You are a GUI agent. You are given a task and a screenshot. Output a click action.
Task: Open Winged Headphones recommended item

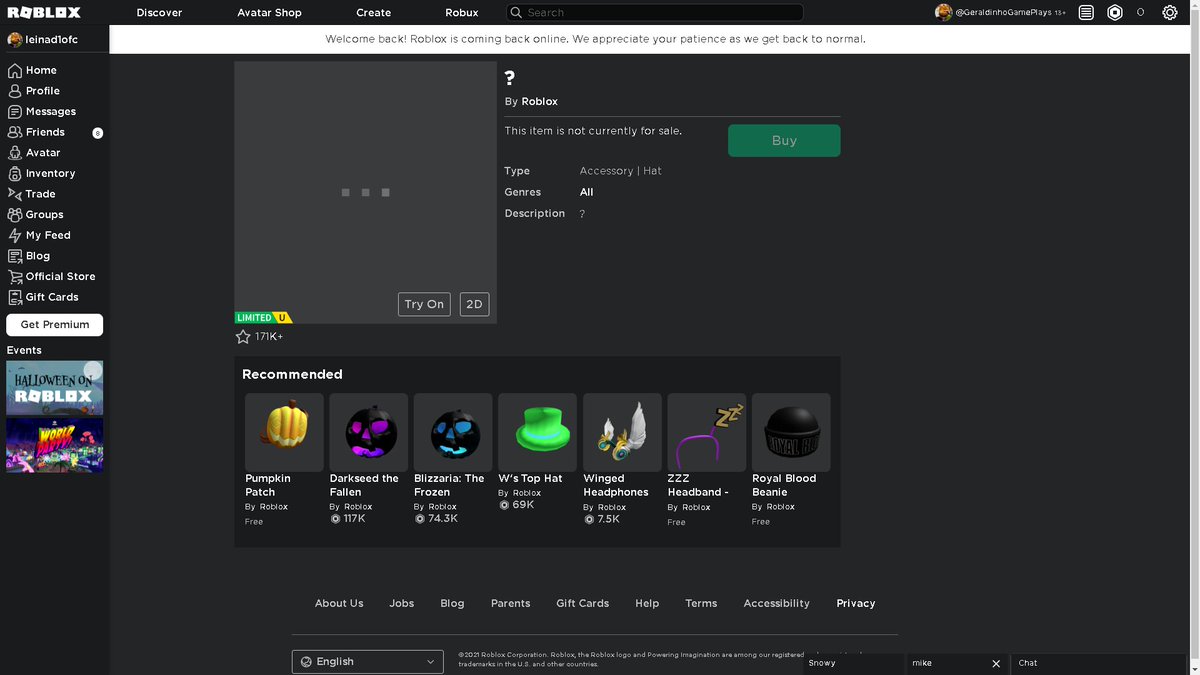[622, 432]
